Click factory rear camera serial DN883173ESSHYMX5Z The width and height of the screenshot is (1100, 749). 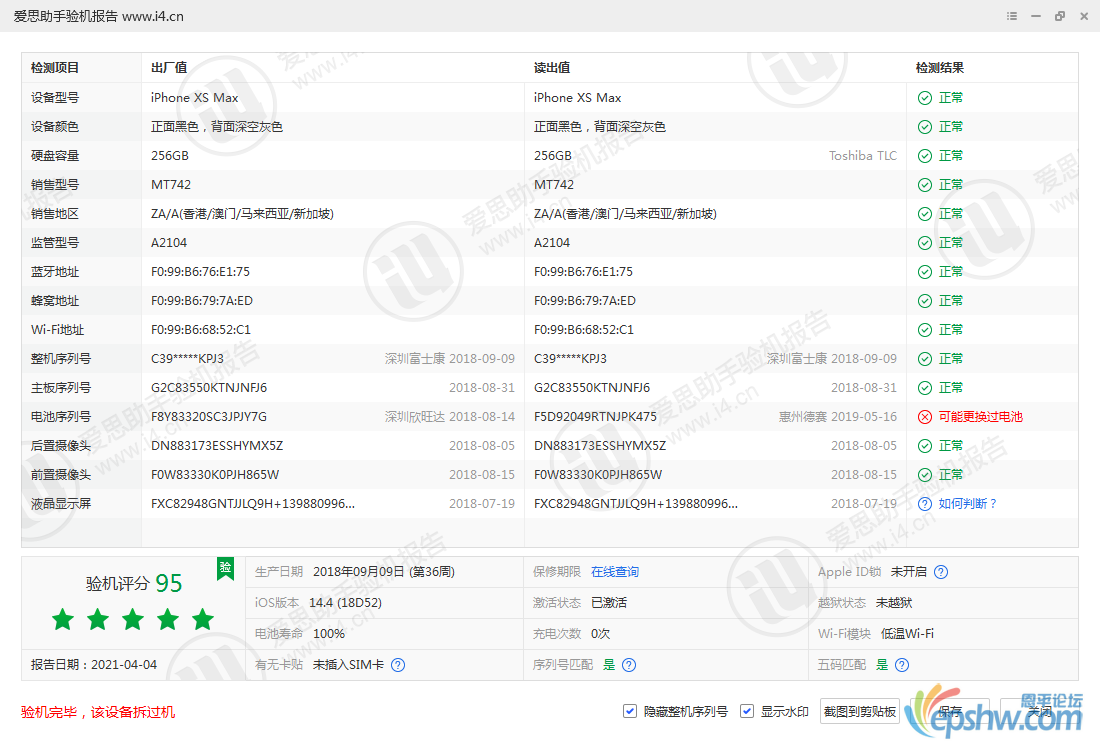click(x=217, y=446)
